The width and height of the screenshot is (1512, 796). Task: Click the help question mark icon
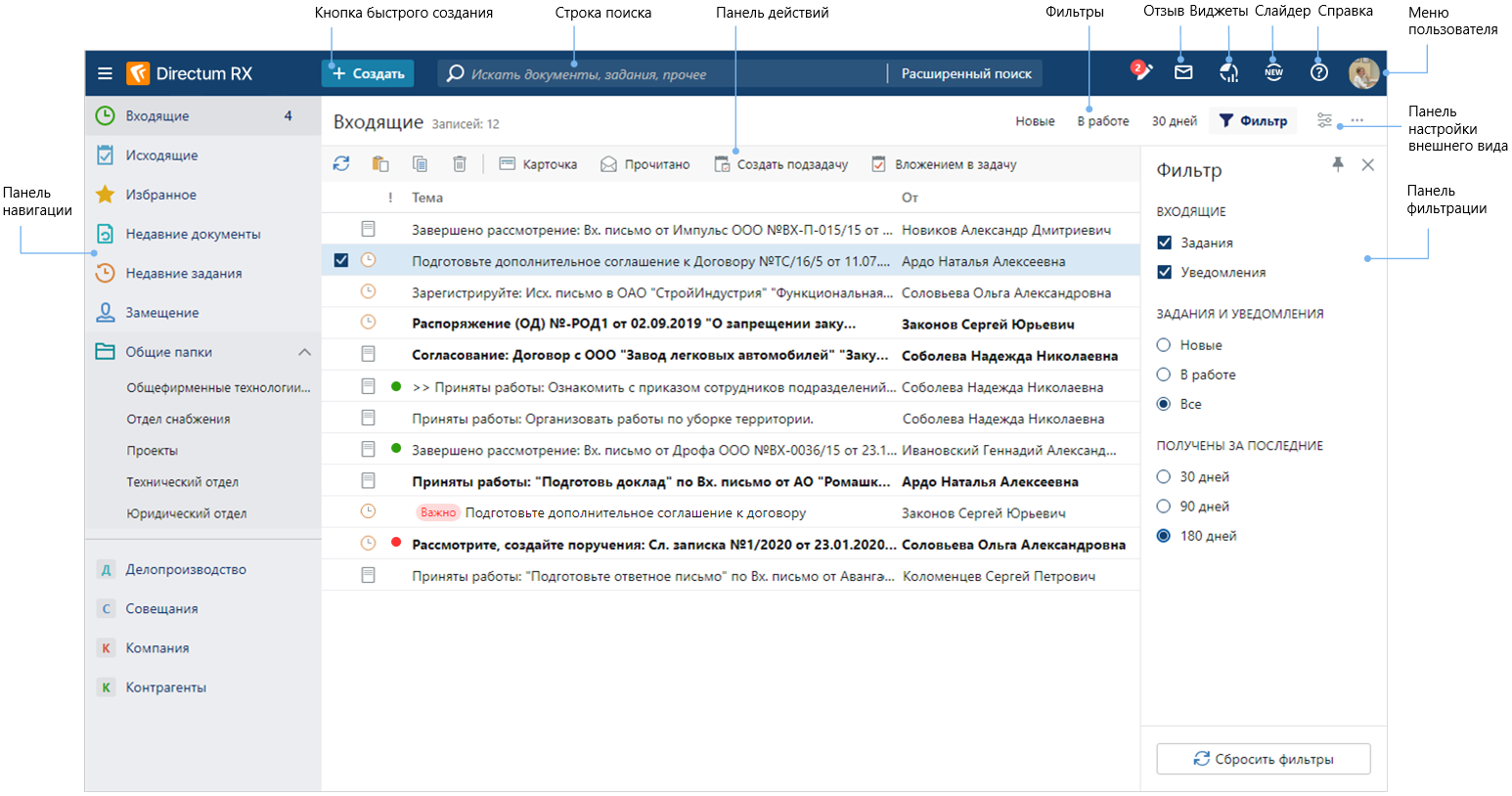click(x=1319, y=72)
